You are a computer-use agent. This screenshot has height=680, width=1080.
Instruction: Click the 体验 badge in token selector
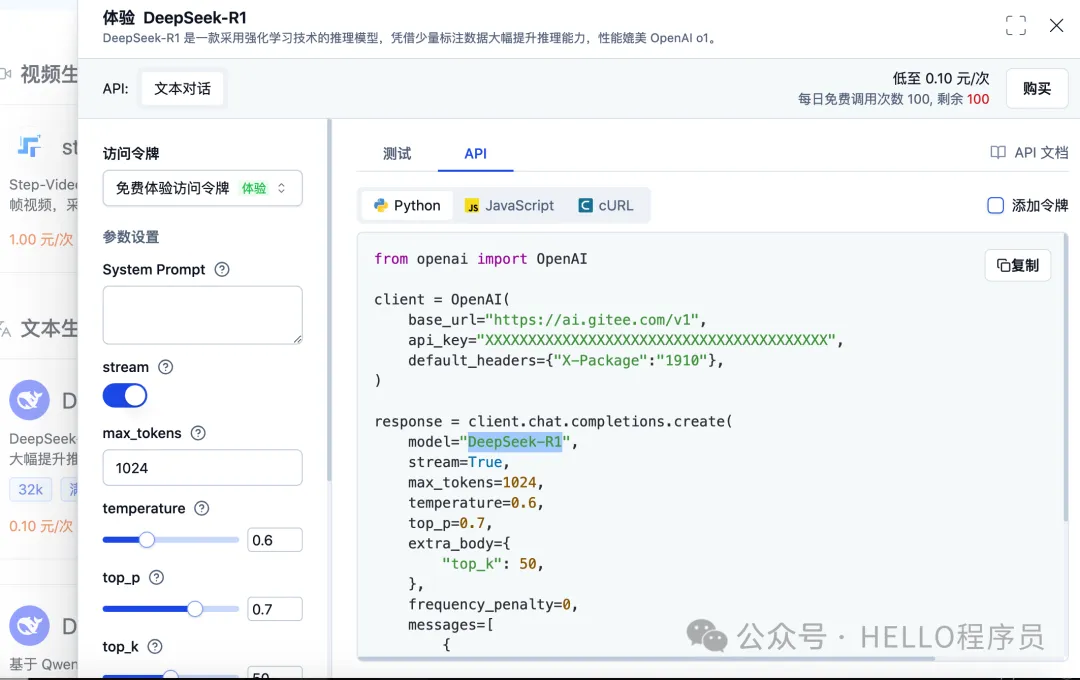click(253, 188)
